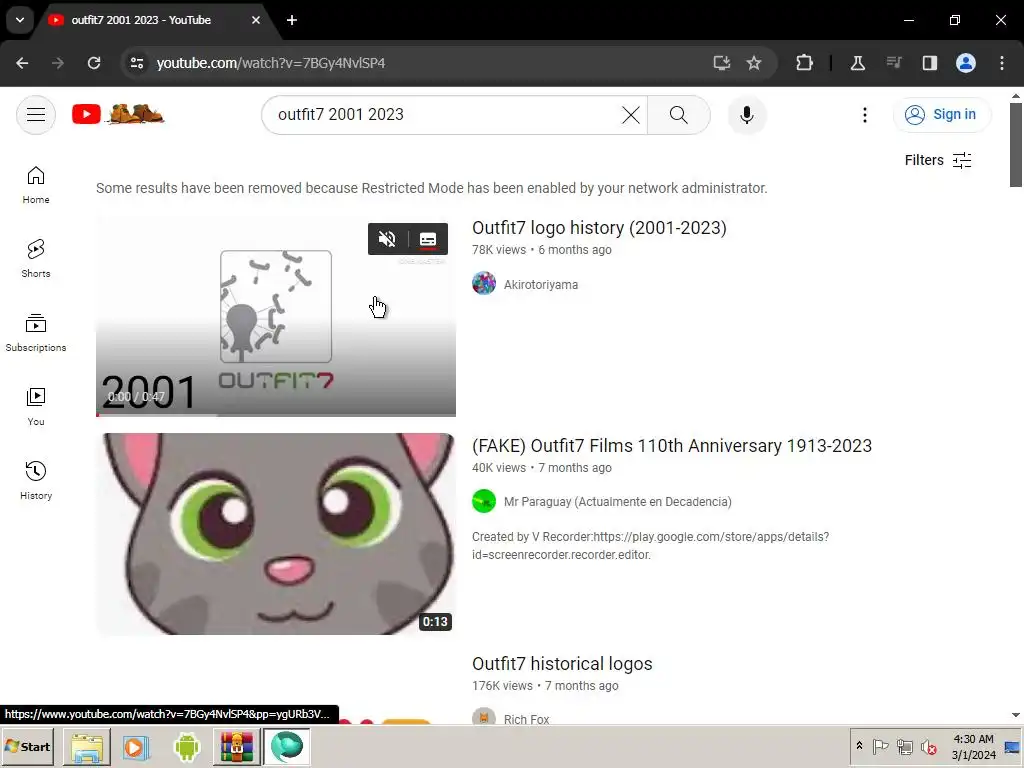Seek on the preview video progress bar
The width and height of the screenshot is (1024, 768).
pos(276,414)
